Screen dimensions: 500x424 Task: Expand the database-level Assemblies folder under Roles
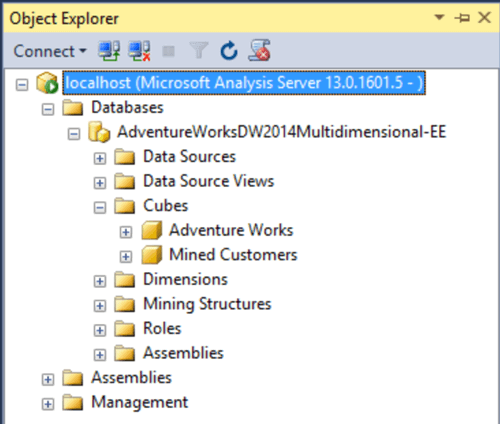[100, 355]
